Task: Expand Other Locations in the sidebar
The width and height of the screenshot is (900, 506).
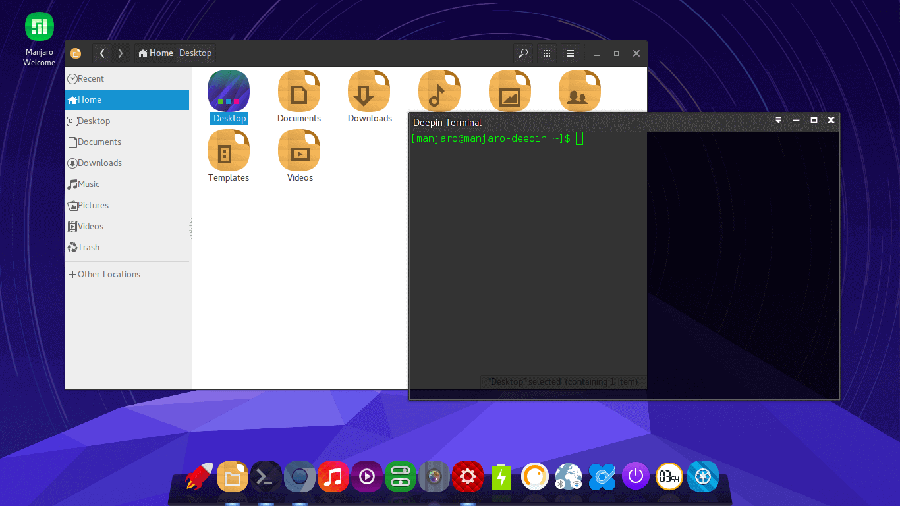Action: pos(104,274)
